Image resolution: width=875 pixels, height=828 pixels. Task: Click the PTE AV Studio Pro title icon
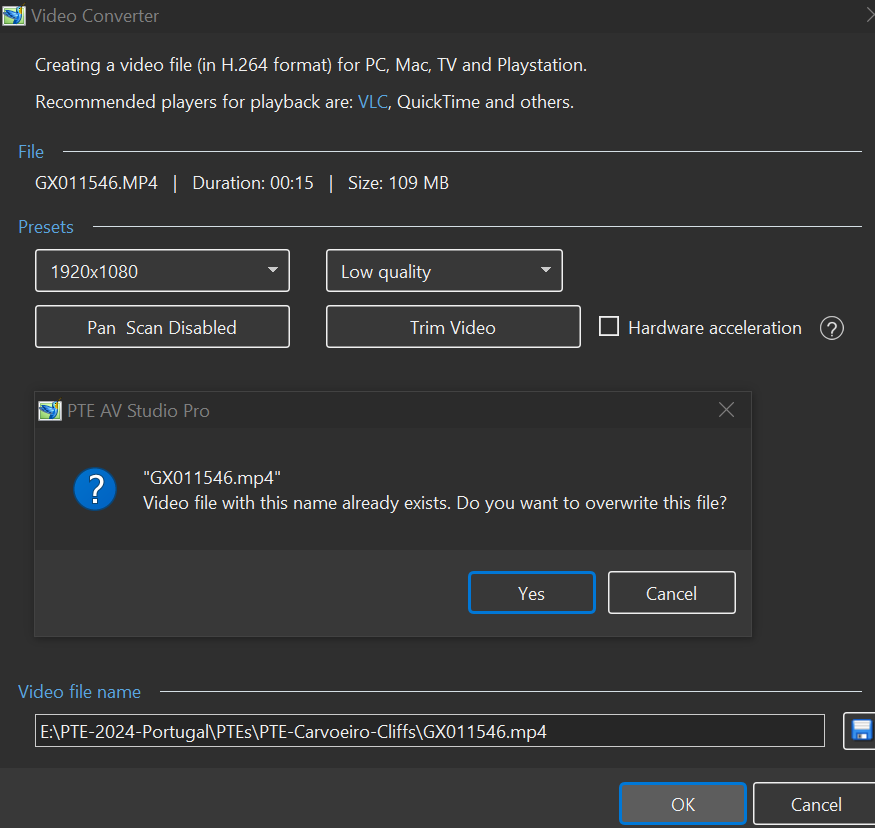(x=50, y=410)
